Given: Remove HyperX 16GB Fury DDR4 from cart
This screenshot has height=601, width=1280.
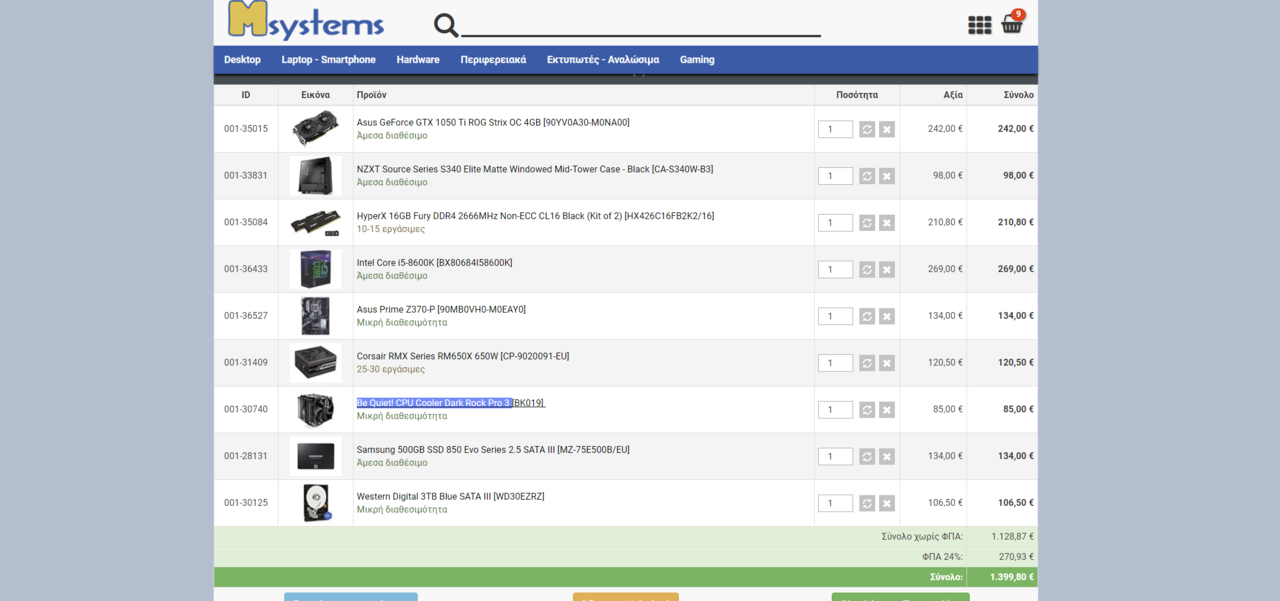Looking at the screenshot, I should (887, 223).
